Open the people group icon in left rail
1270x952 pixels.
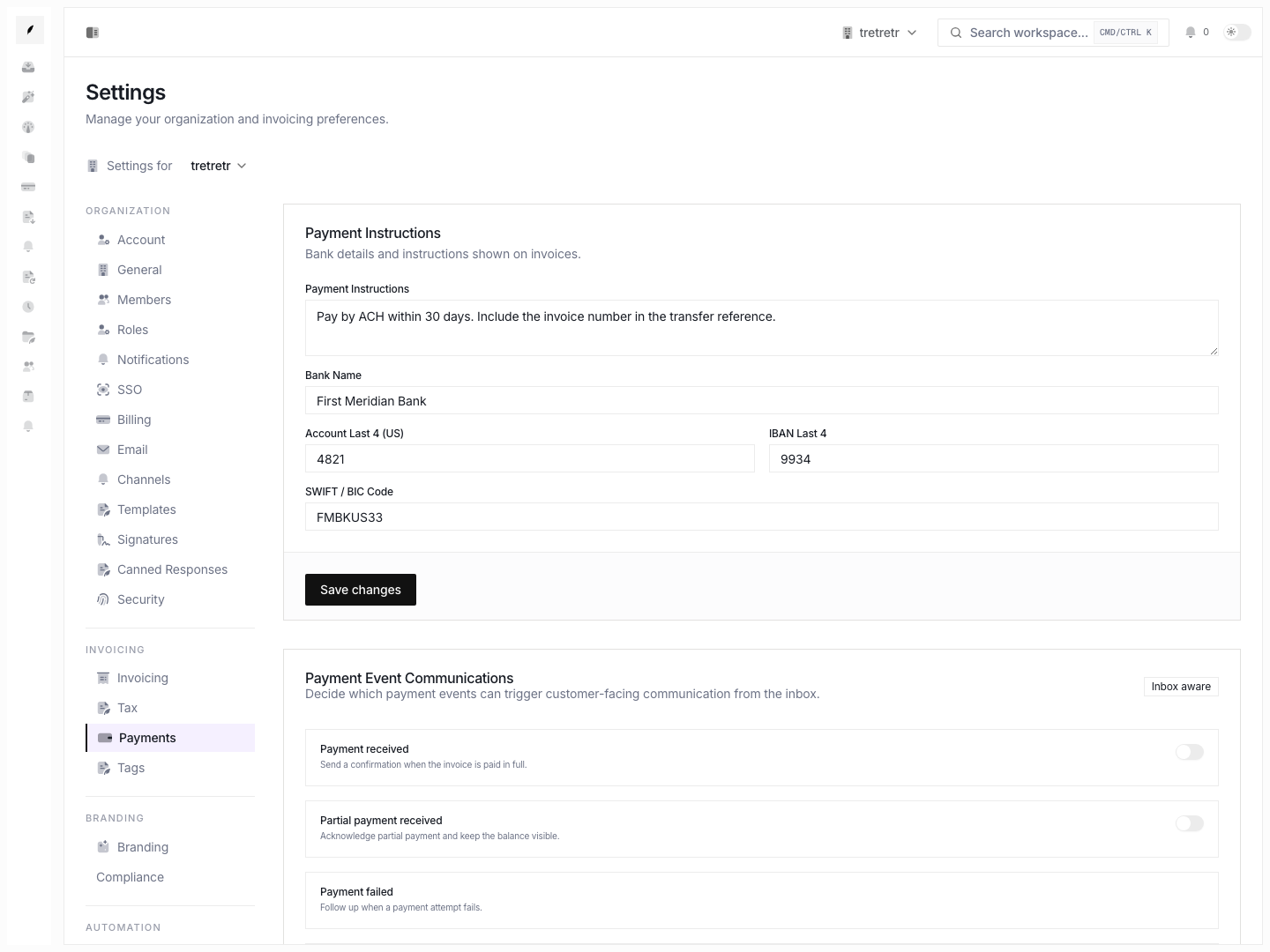pos(28,367)
